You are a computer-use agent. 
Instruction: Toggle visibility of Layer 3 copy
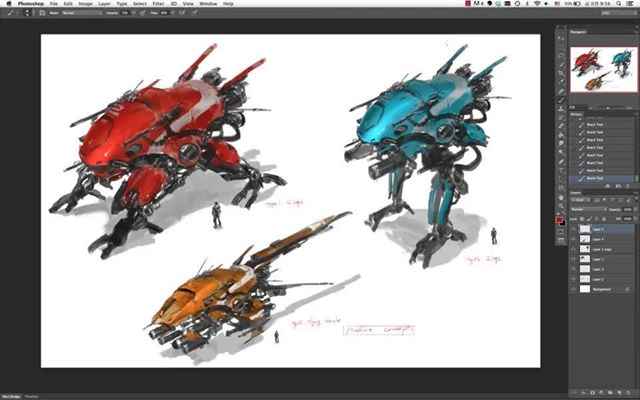(573, 249)
